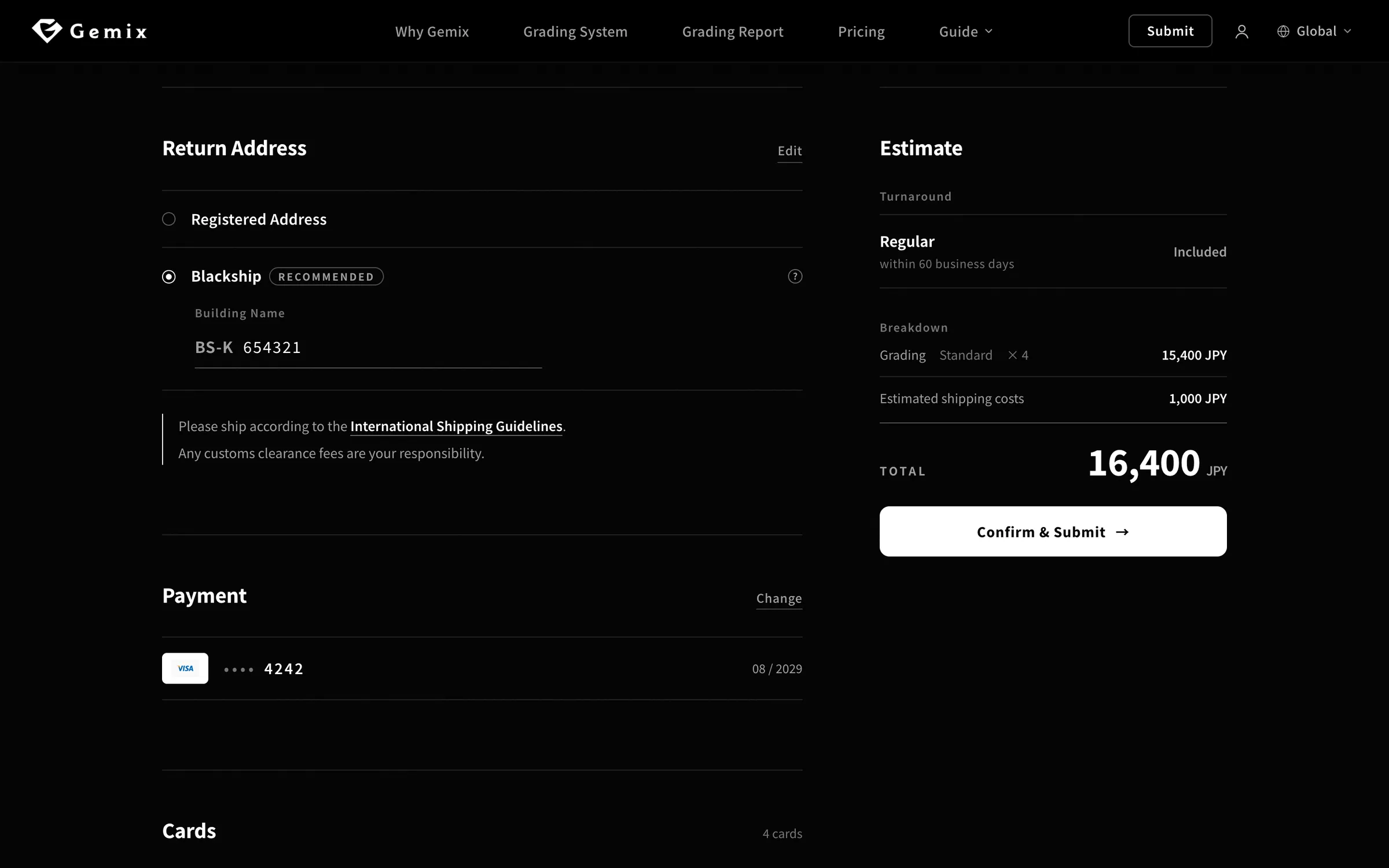Image resolution: width=1389 pixels, height=868 pixels.
Task: Open Grading Report nav item
Action: [733, 31]
